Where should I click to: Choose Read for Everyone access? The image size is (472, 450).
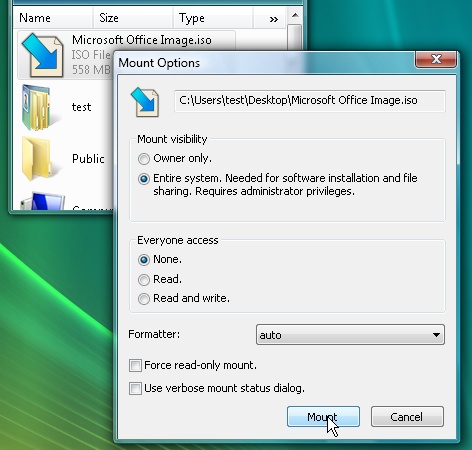point(144,279)
